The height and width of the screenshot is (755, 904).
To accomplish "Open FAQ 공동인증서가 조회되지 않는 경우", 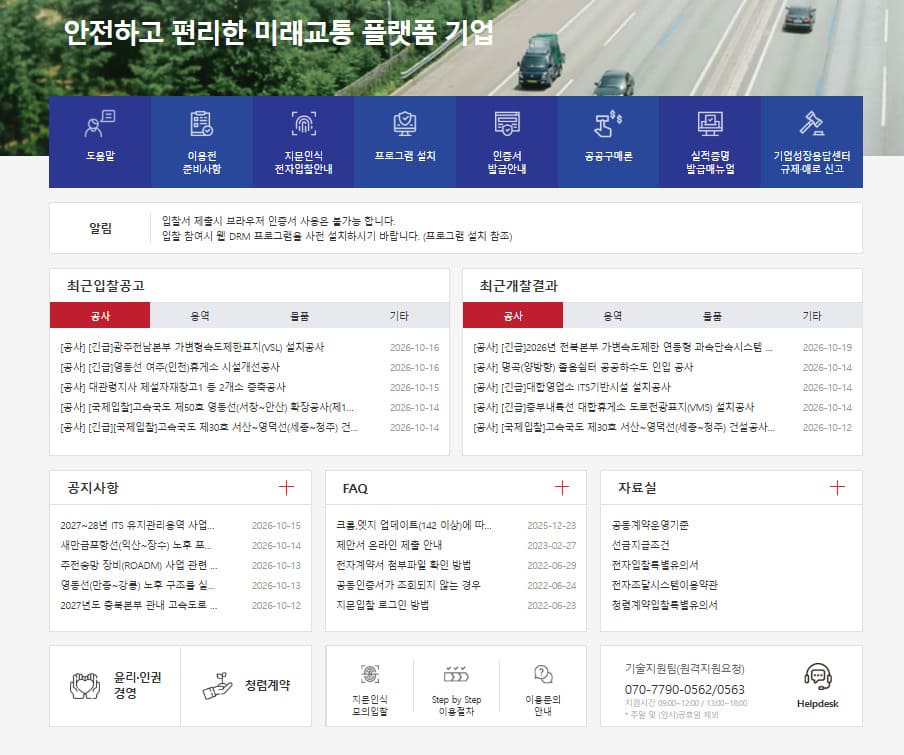I will click(x=408, y=585).
